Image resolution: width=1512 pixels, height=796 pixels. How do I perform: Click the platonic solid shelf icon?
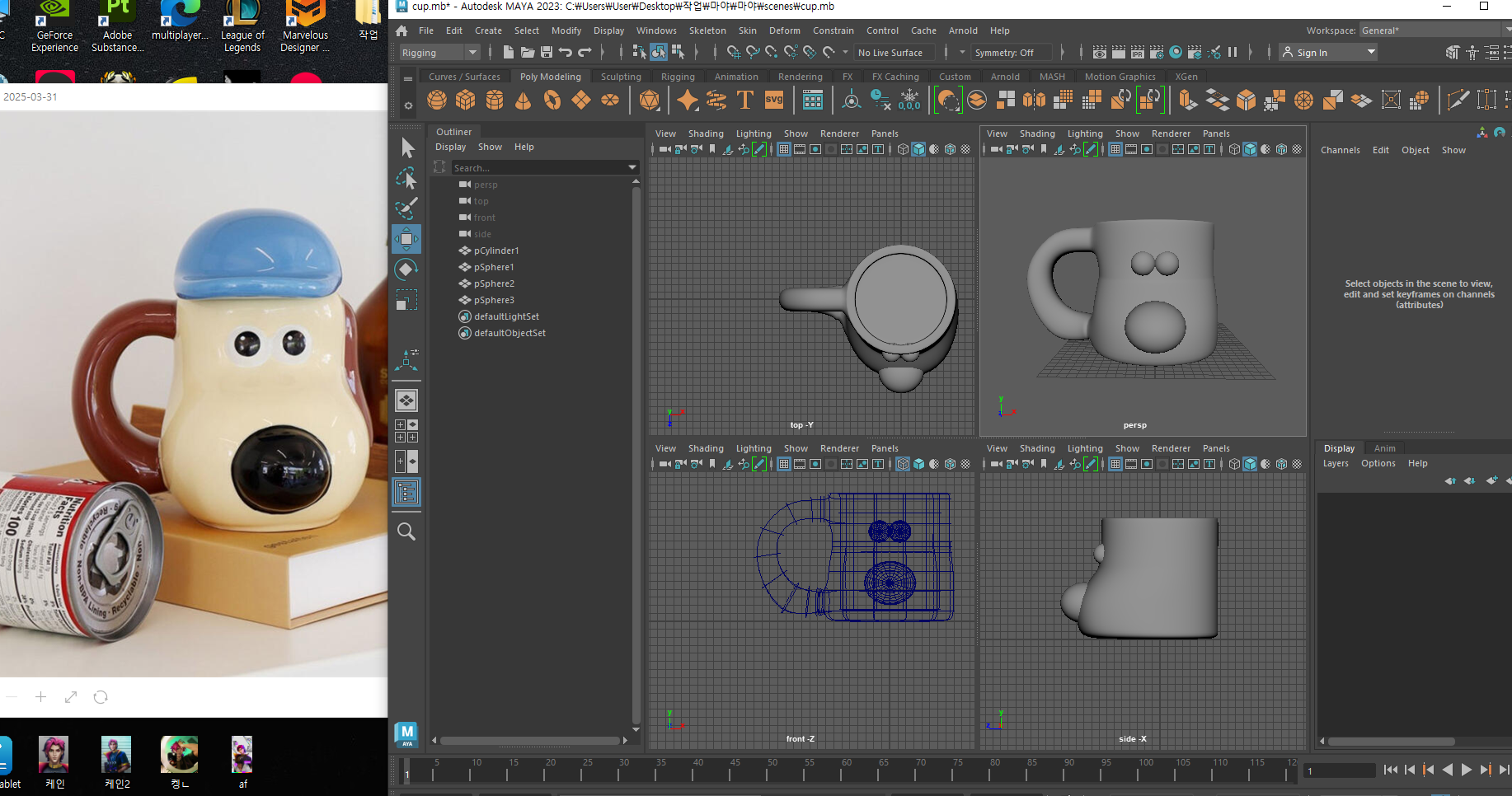click(x=650, y=101)
